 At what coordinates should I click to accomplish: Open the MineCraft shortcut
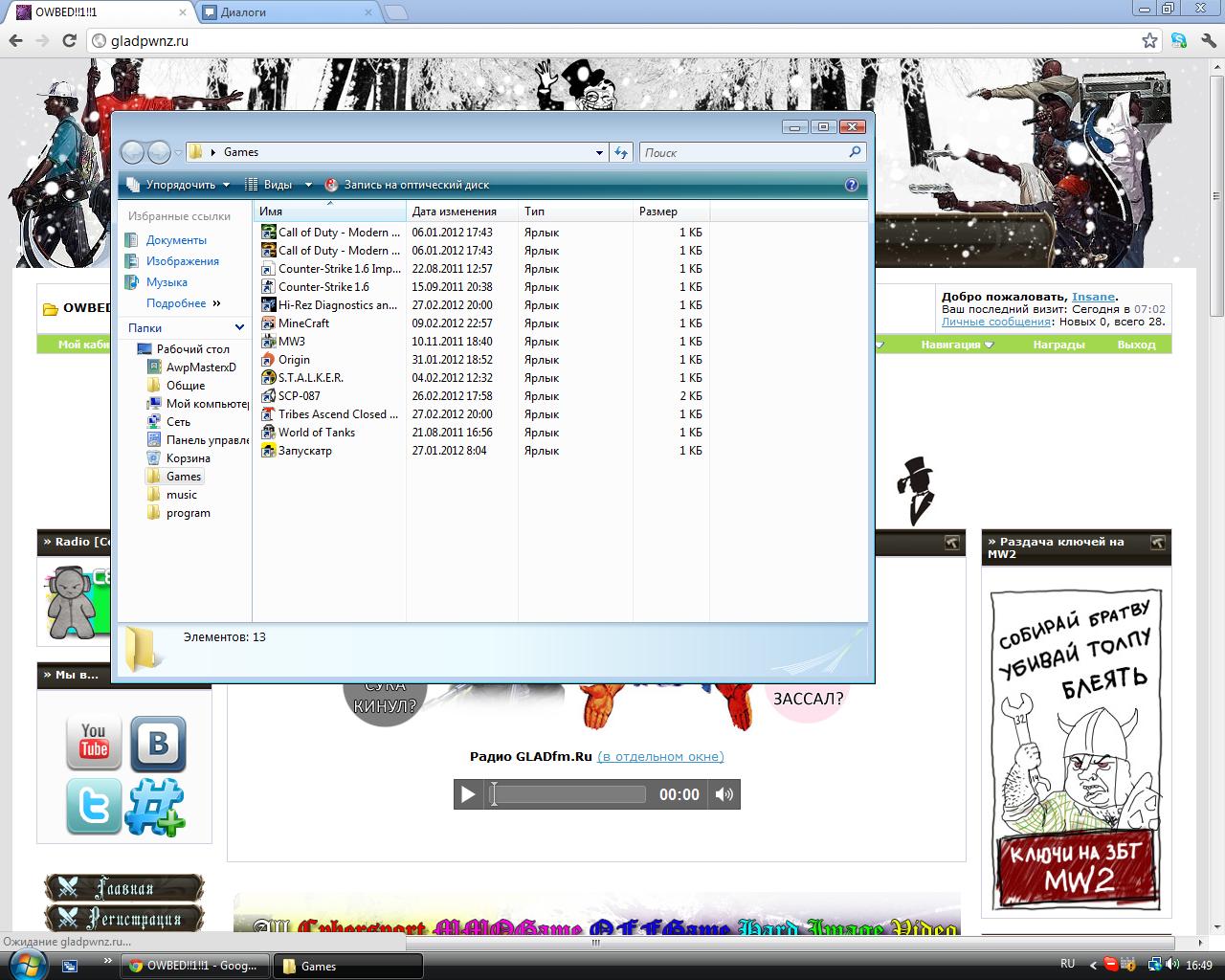click(303, 323)
